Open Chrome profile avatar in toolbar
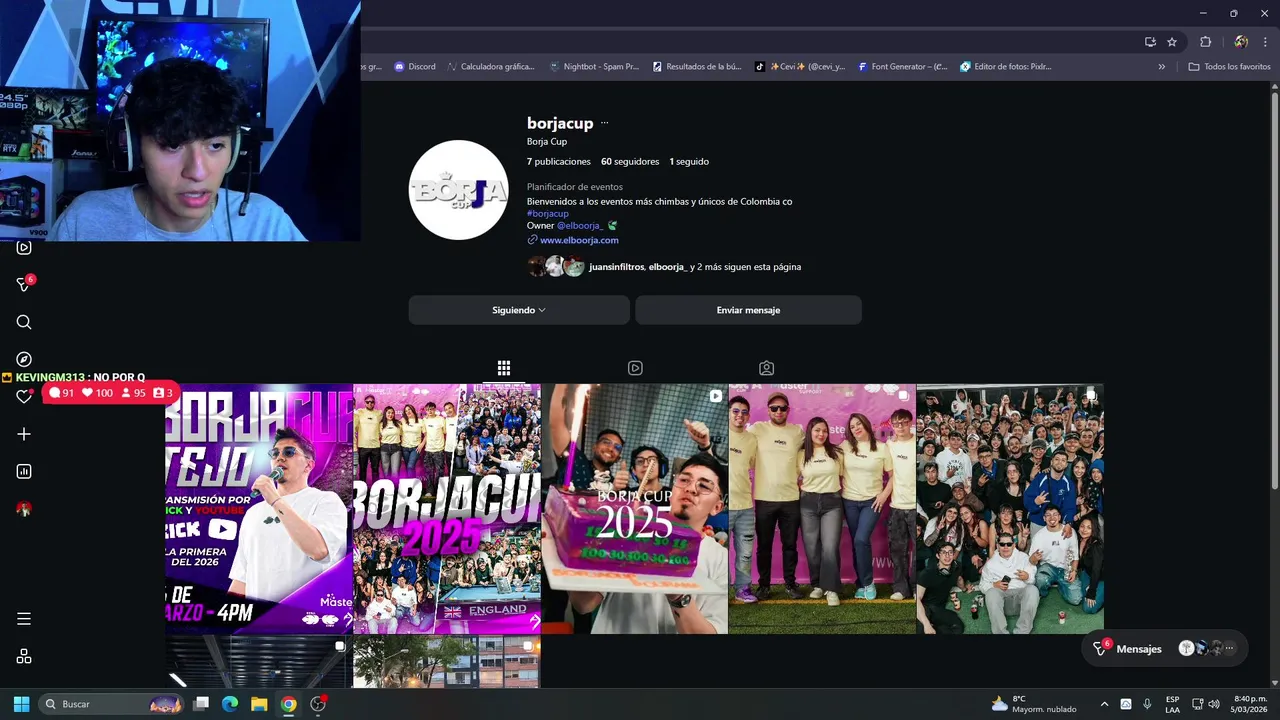1280x720 pixels. (x=1241, y=42)
